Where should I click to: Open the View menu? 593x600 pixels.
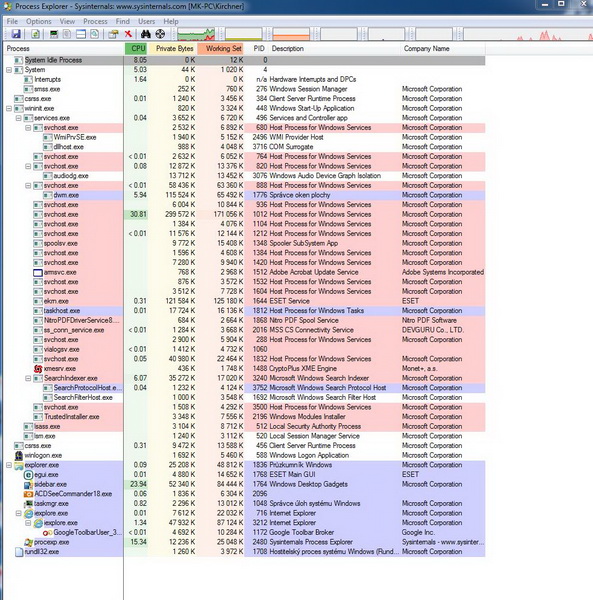[67, 21]
